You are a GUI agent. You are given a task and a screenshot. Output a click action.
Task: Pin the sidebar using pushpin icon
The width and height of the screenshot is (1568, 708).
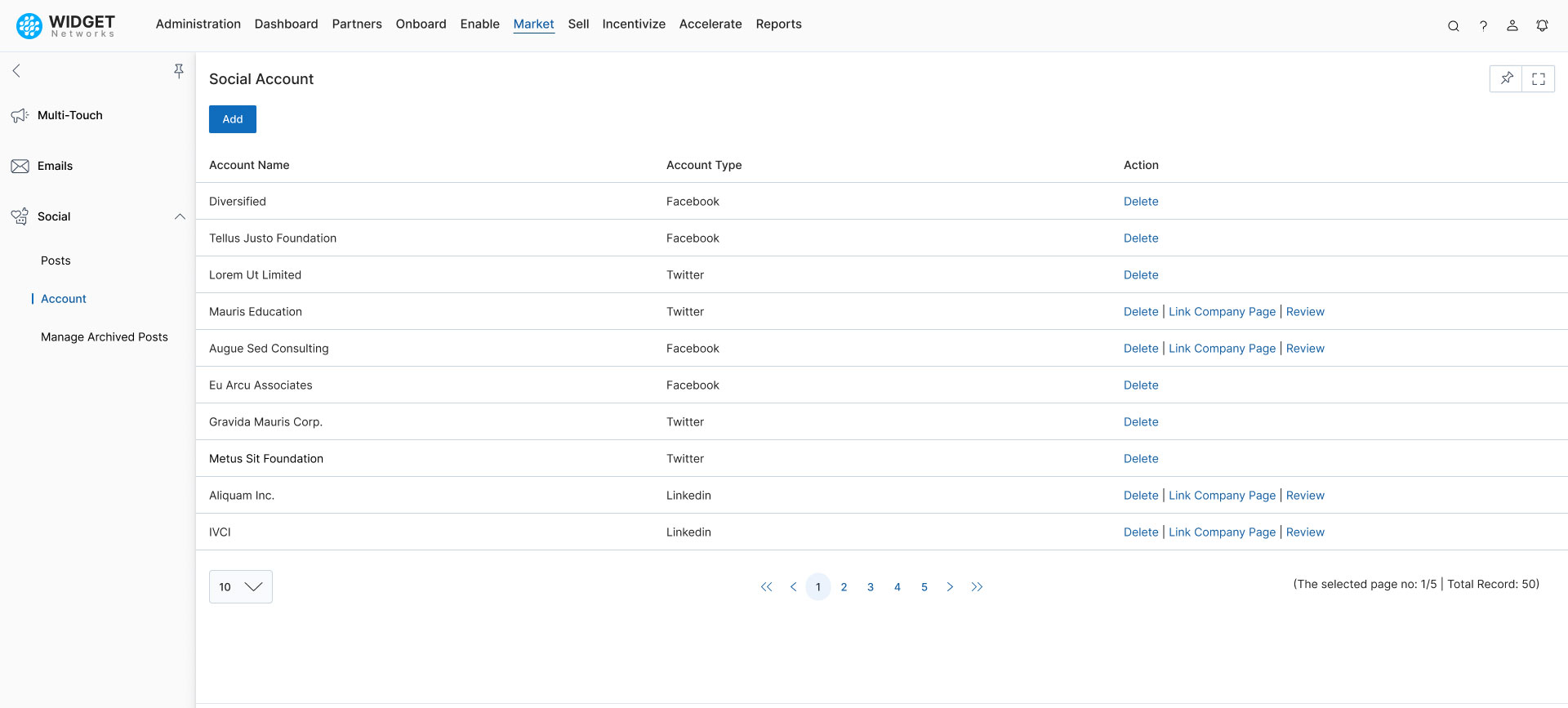coord(179,71)
